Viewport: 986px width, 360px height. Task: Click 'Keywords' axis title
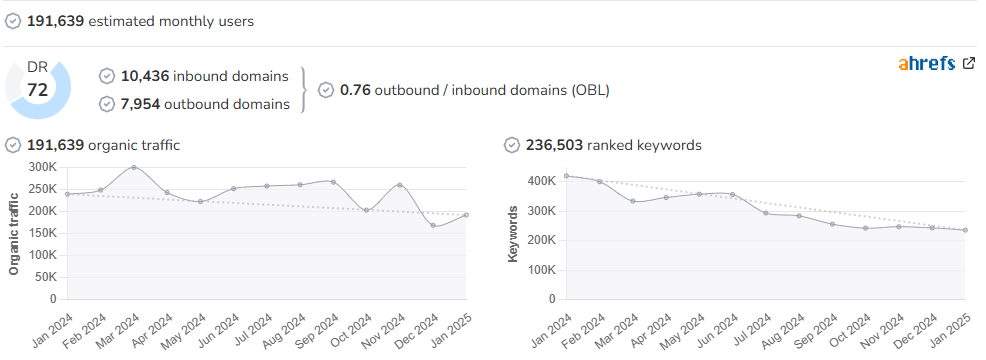512,233
